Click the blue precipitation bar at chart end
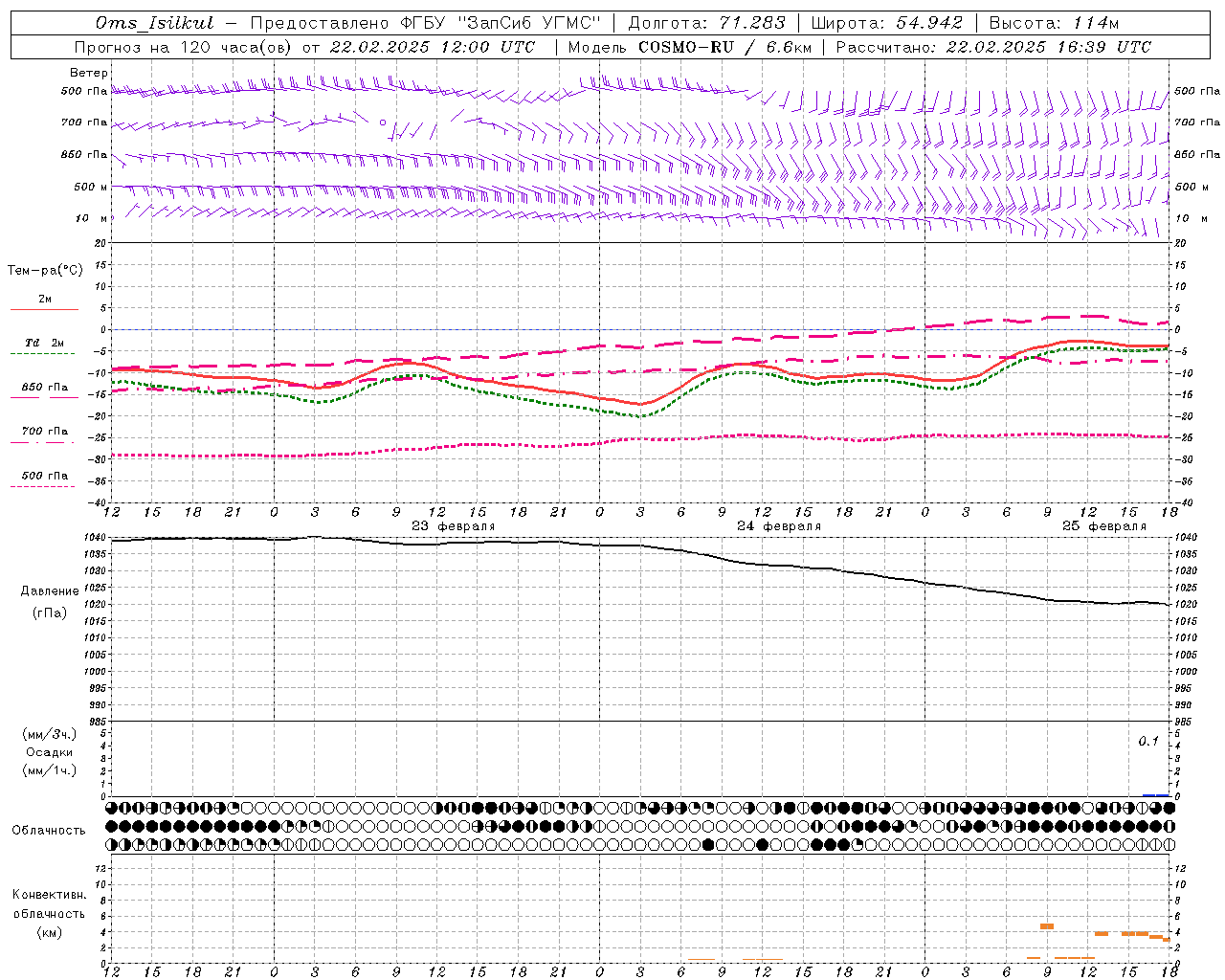The width and height of the screenshot is (1225, 980). (1156, 795)
